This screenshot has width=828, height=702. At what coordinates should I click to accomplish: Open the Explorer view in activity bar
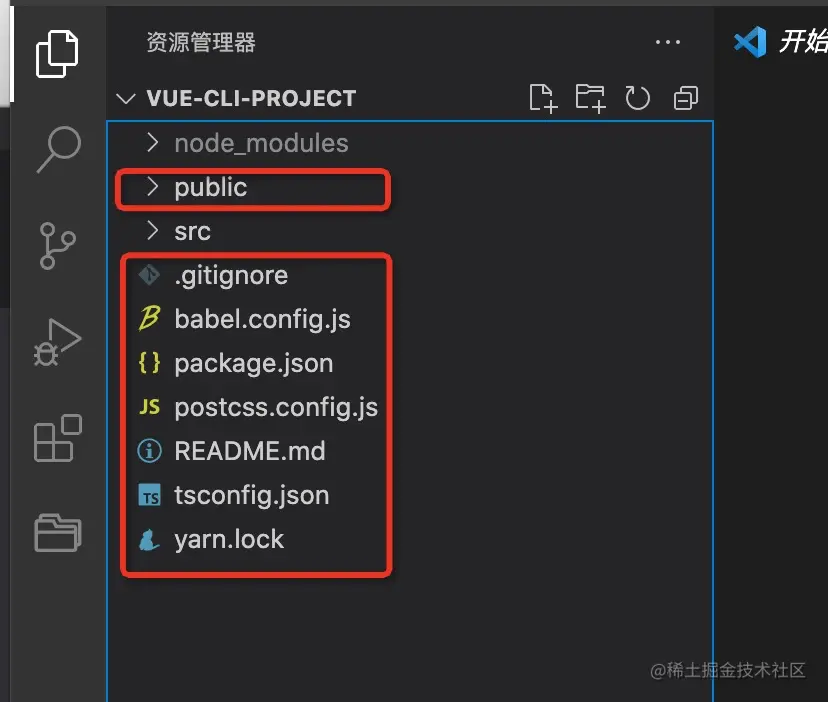pos(57,55)
